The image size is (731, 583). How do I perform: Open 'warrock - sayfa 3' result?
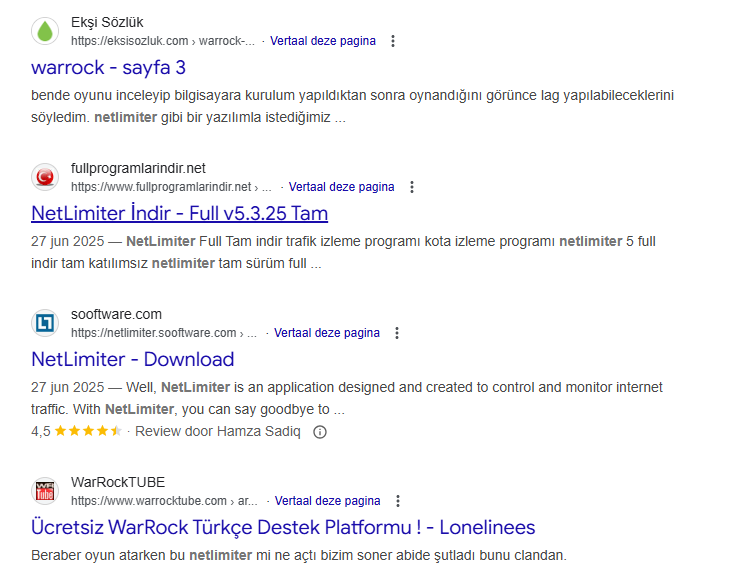[108, 68]
